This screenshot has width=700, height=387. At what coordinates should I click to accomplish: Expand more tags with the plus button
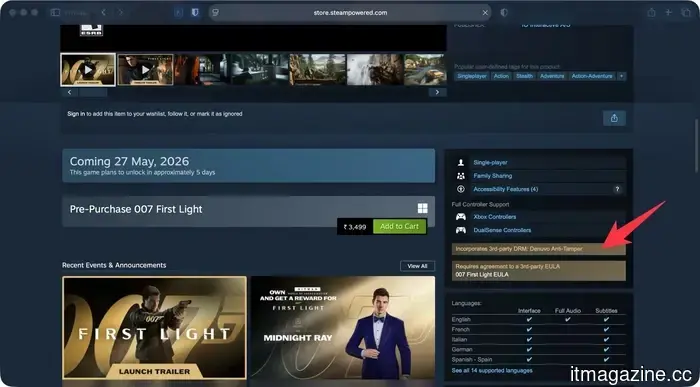pyautogui.click(x=621, y=76)
